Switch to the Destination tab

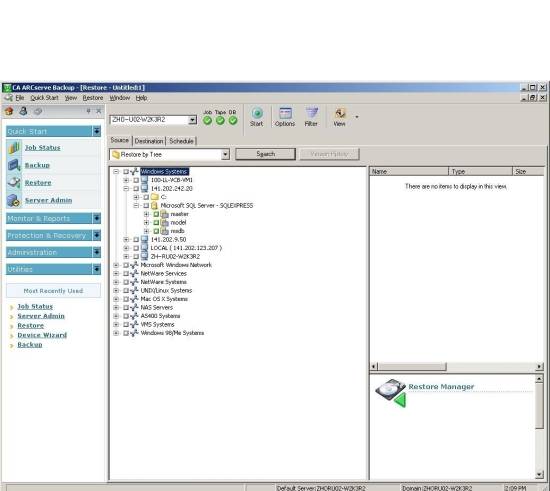[x=149, y=141]
